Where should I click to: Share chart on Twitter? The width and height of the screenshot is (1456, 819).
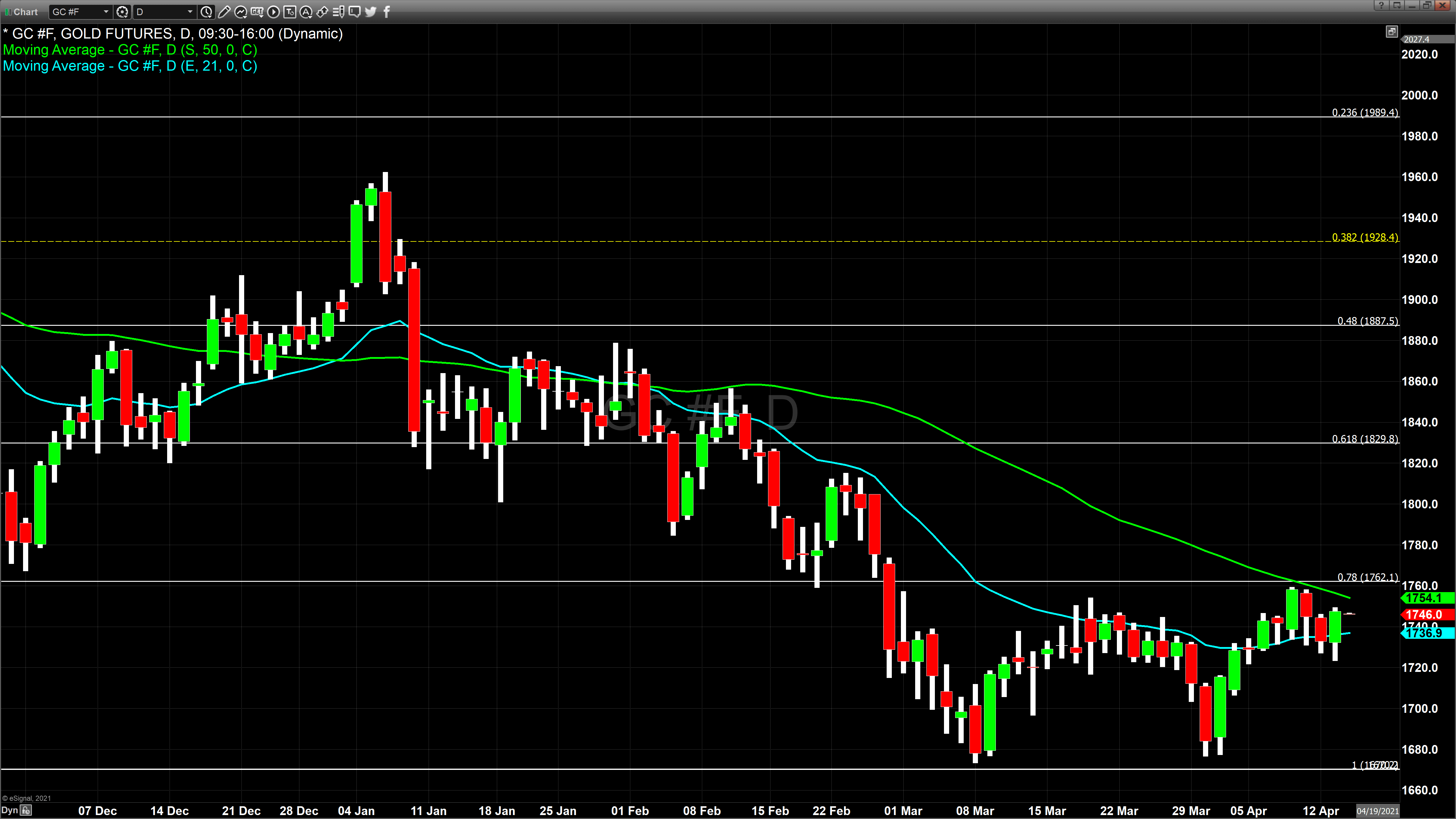click(x=371, y=11)
